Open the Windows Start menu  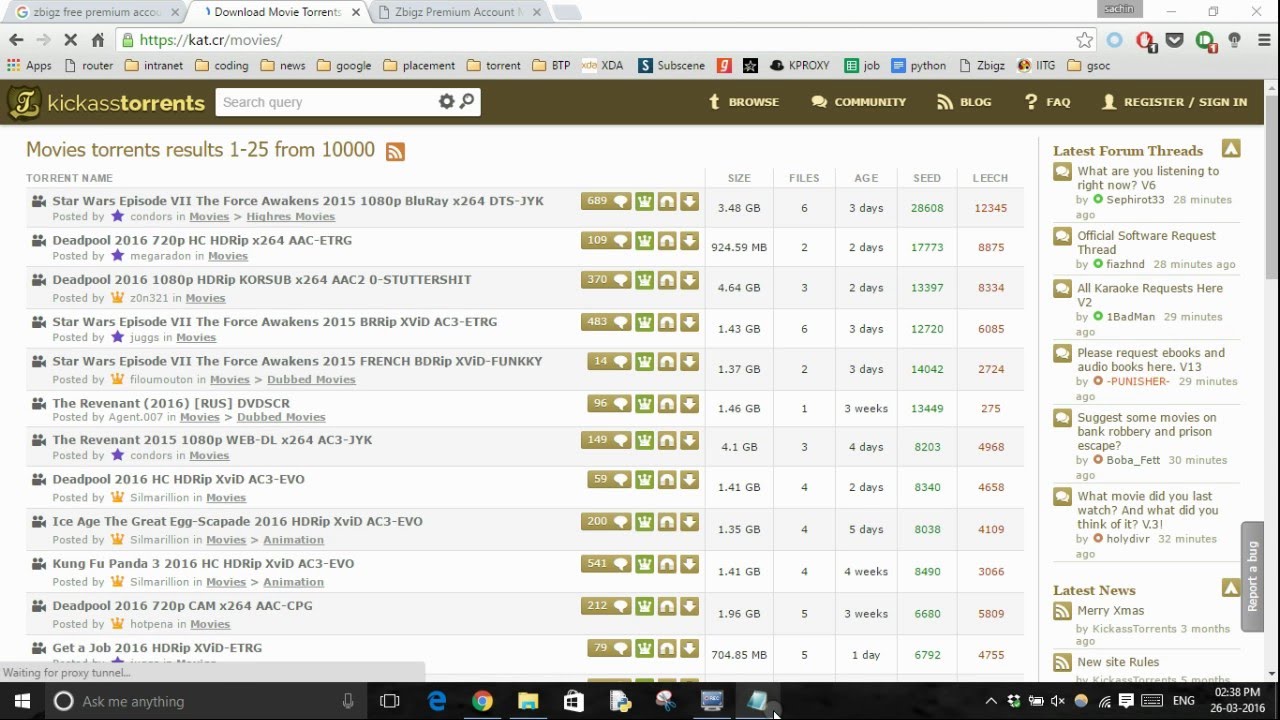[x=22, y=701]
